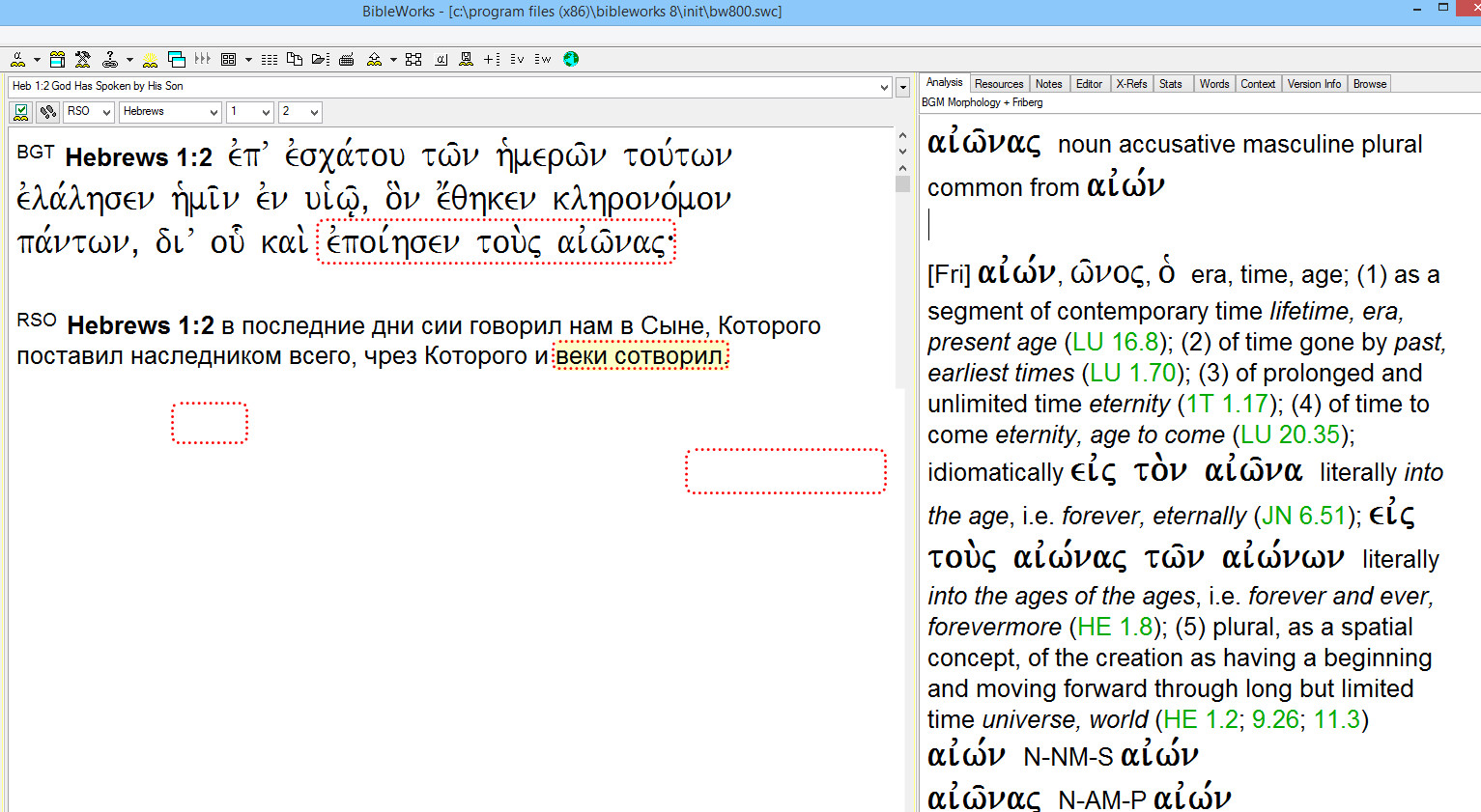Switch to the Resources tab
Screen dimensions: 1481x812
[999, 84]
